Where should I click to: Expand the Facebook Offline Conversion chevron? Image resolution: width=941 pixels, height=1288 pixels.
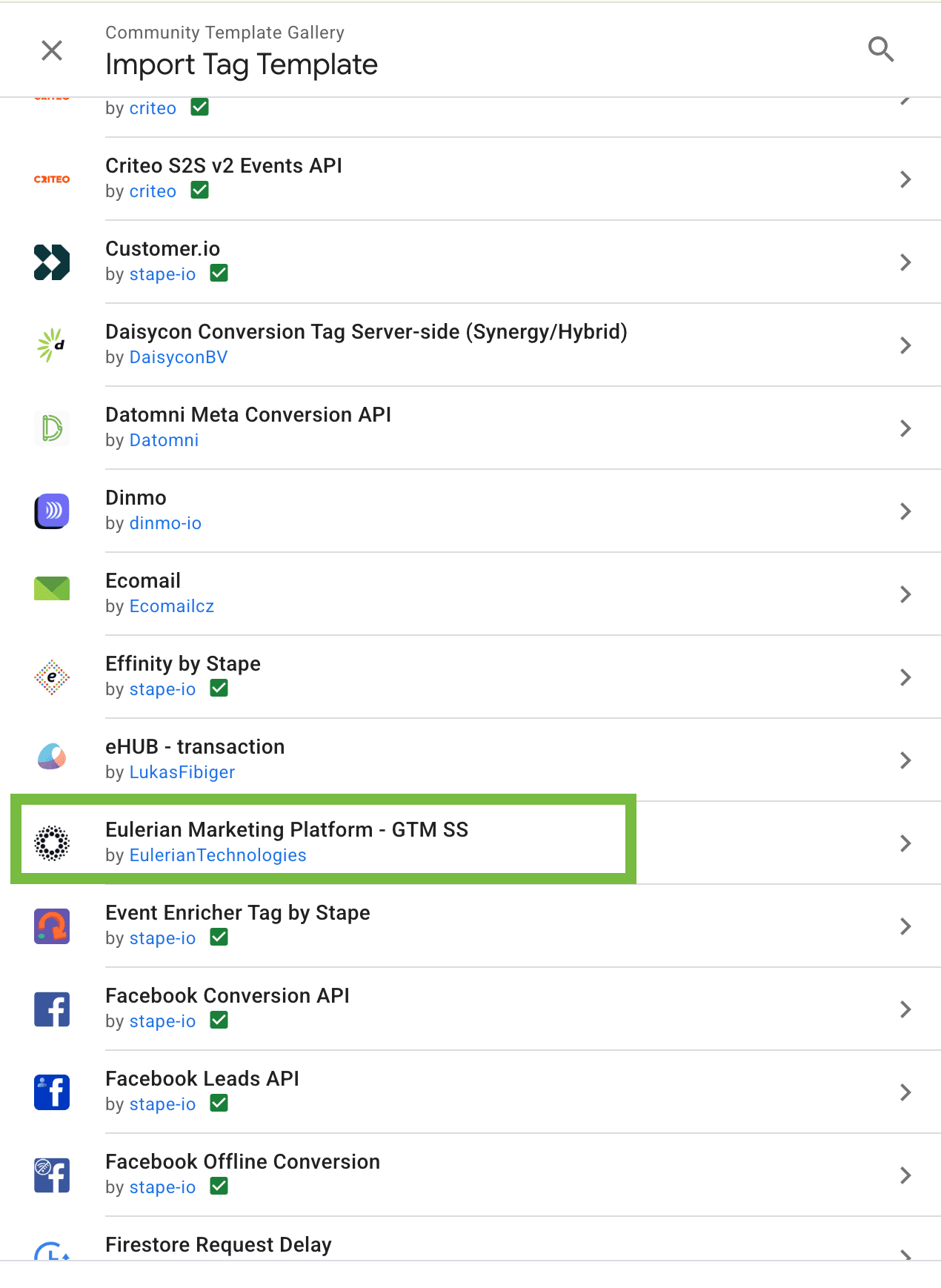[x=905, y=1175]
